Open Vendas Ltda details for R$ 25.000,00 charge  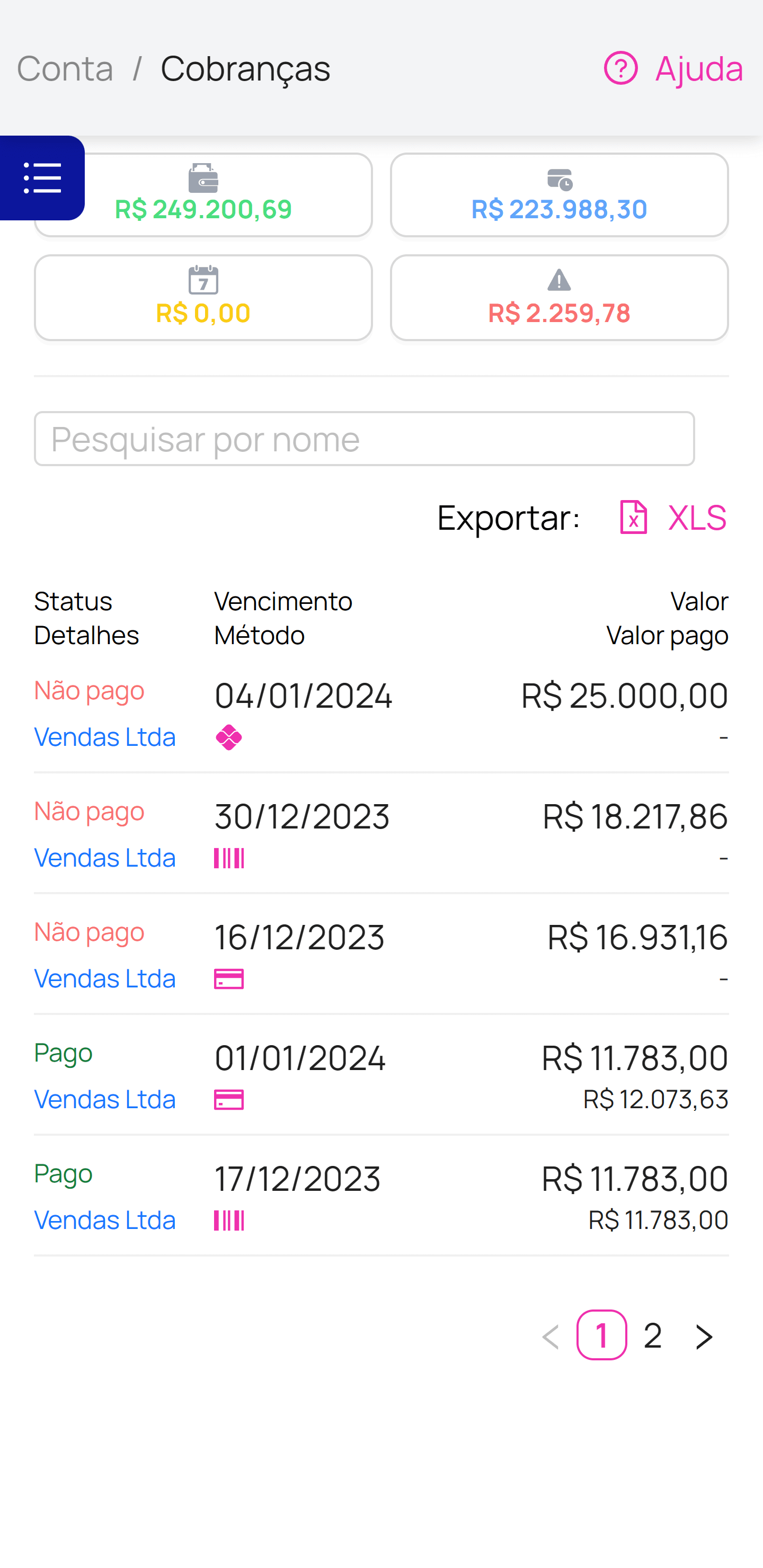105,737
